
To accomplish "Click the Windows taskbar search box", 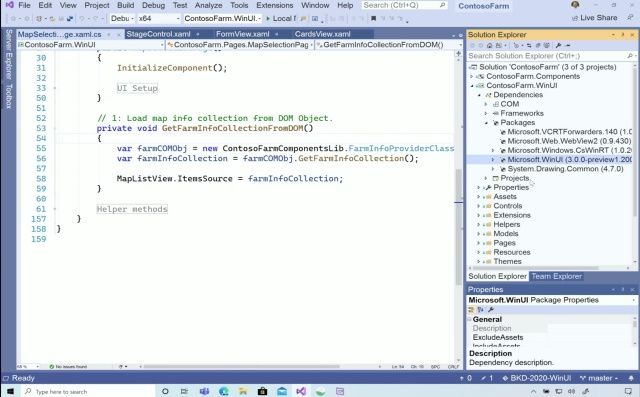I will click(88, 391).
